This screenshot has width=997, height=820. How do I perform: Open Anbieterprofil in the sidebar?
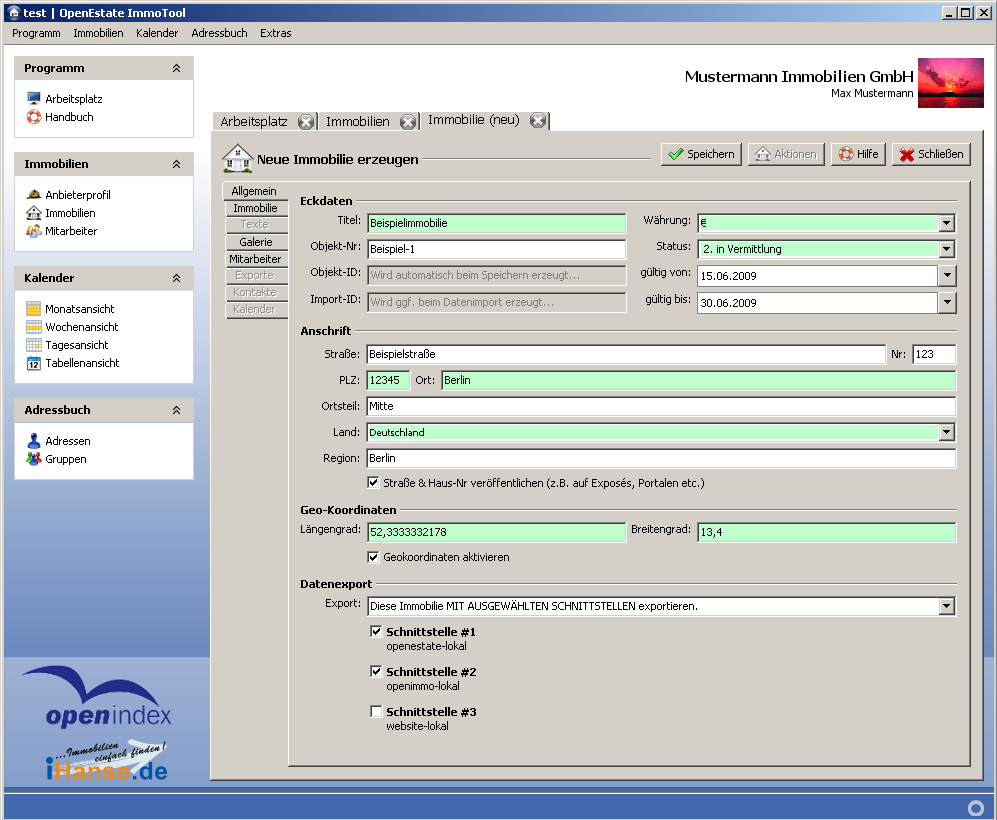pyautogui.click(x=77, y=195)
